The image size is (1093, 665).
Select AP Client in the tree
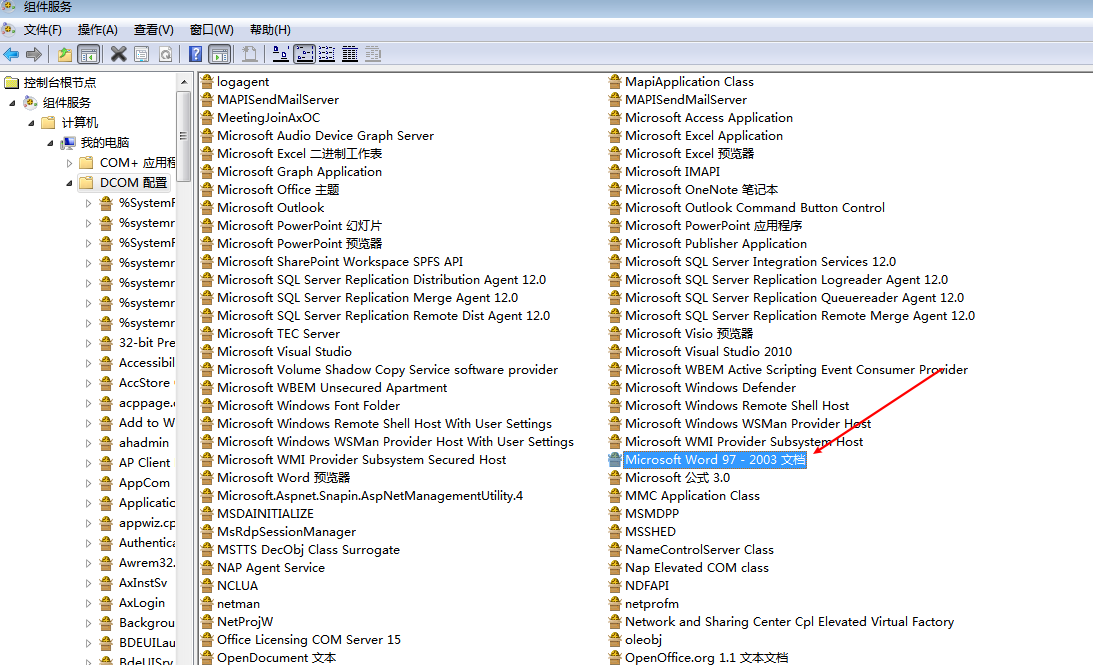click(x=144, y=463)
